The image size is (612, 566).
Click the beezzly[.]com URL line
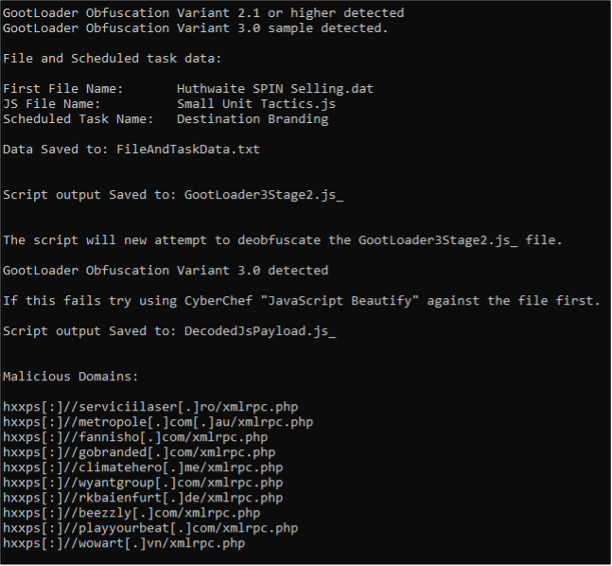click(x=131, y=514)
